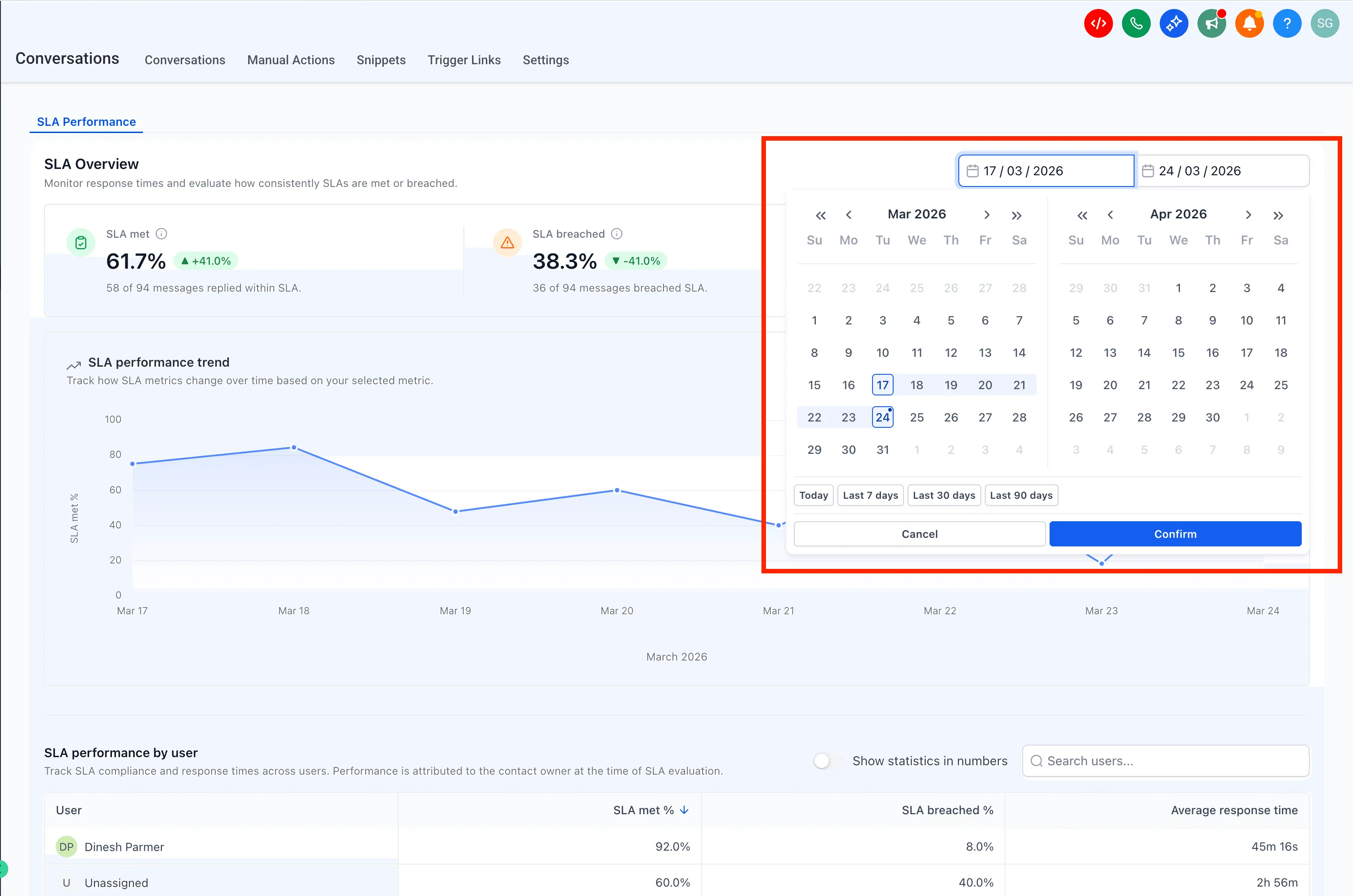Click calendar icon in start date field
Viewport: 1353px width, 896px height.
(972, 171)
